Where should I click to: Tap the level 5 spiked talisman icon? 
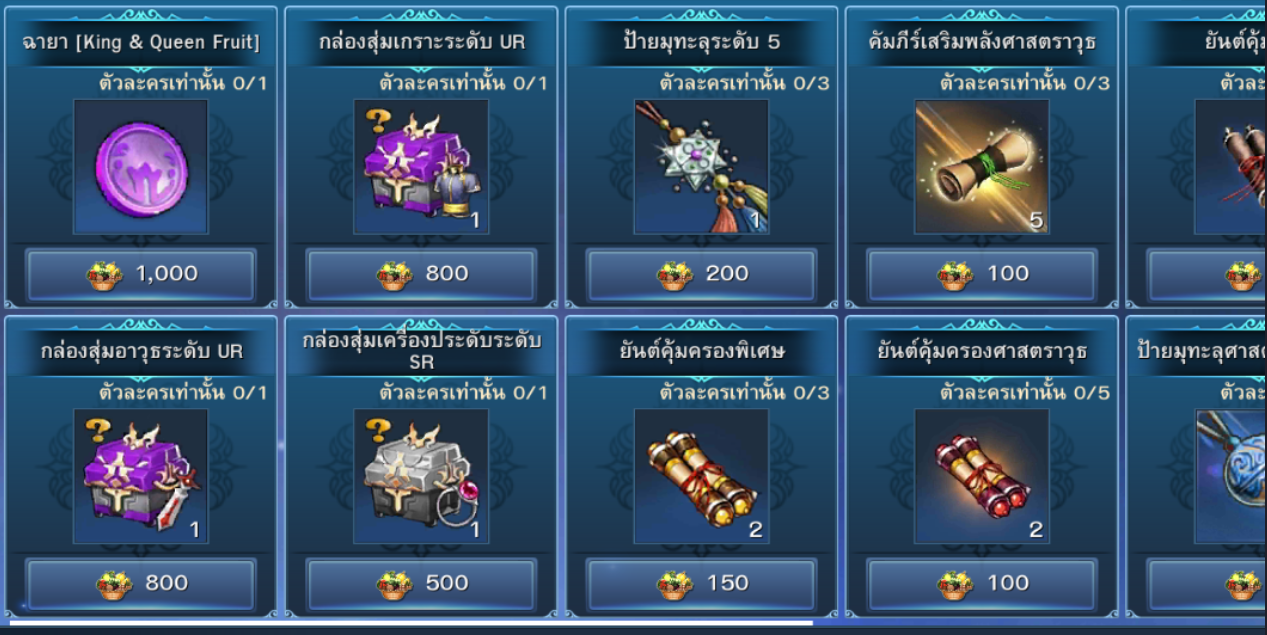click(701, 166)
